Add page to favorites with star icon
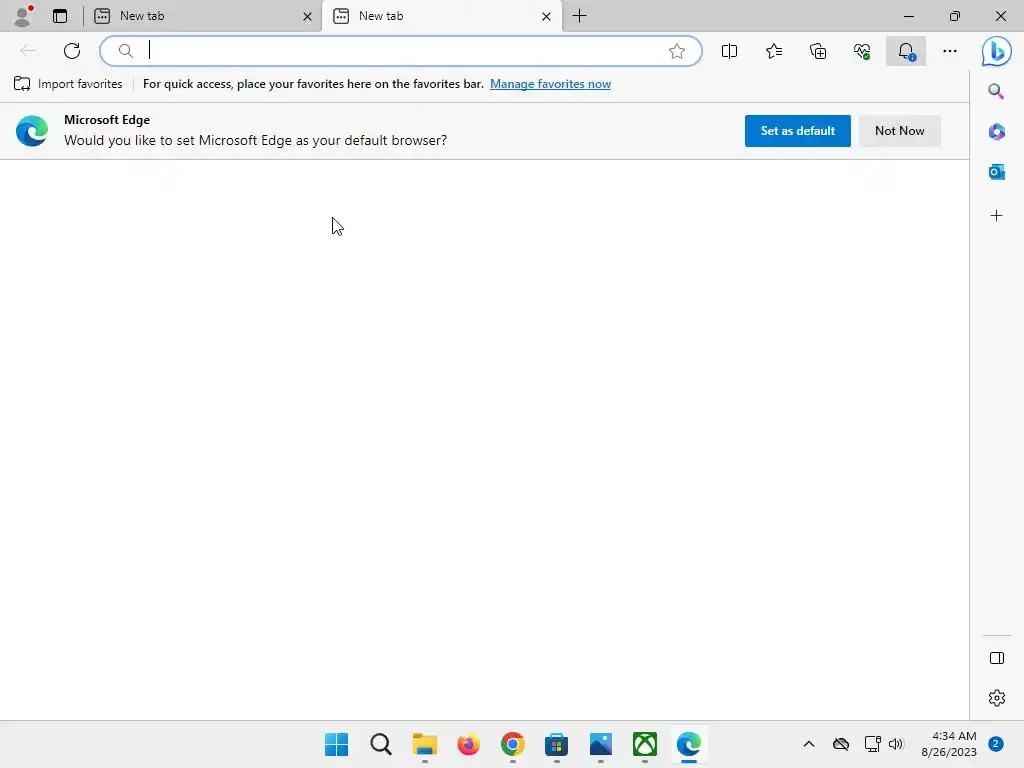 [x=677, y=51]
